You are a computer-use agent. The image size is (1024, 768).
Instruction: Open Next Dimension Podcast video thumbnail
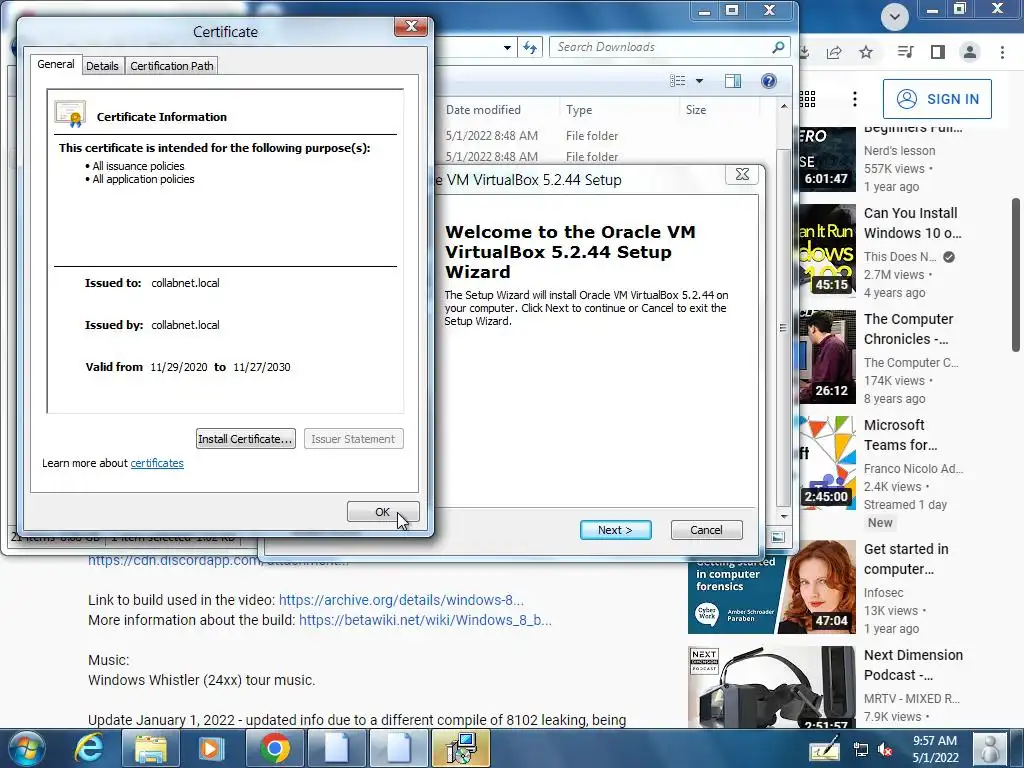tap(771, 687)
